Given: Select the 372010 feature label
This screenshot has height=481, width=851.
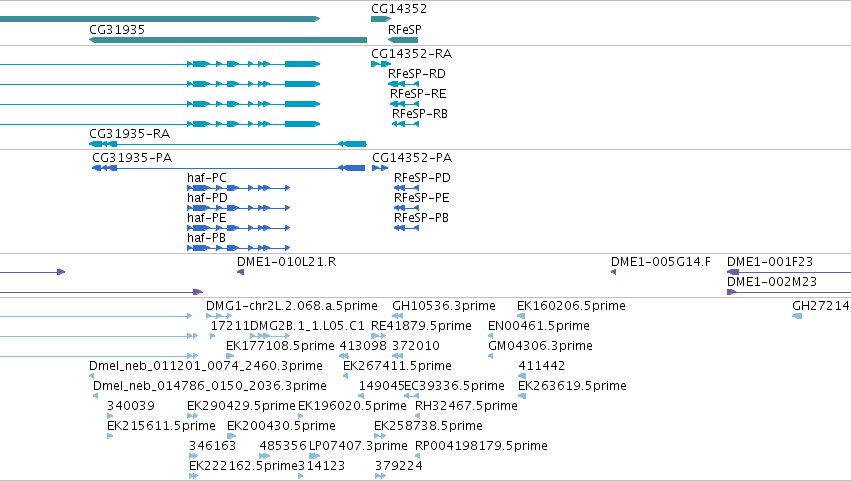Looking at the screenshot, I should click(x=416, y=346).
